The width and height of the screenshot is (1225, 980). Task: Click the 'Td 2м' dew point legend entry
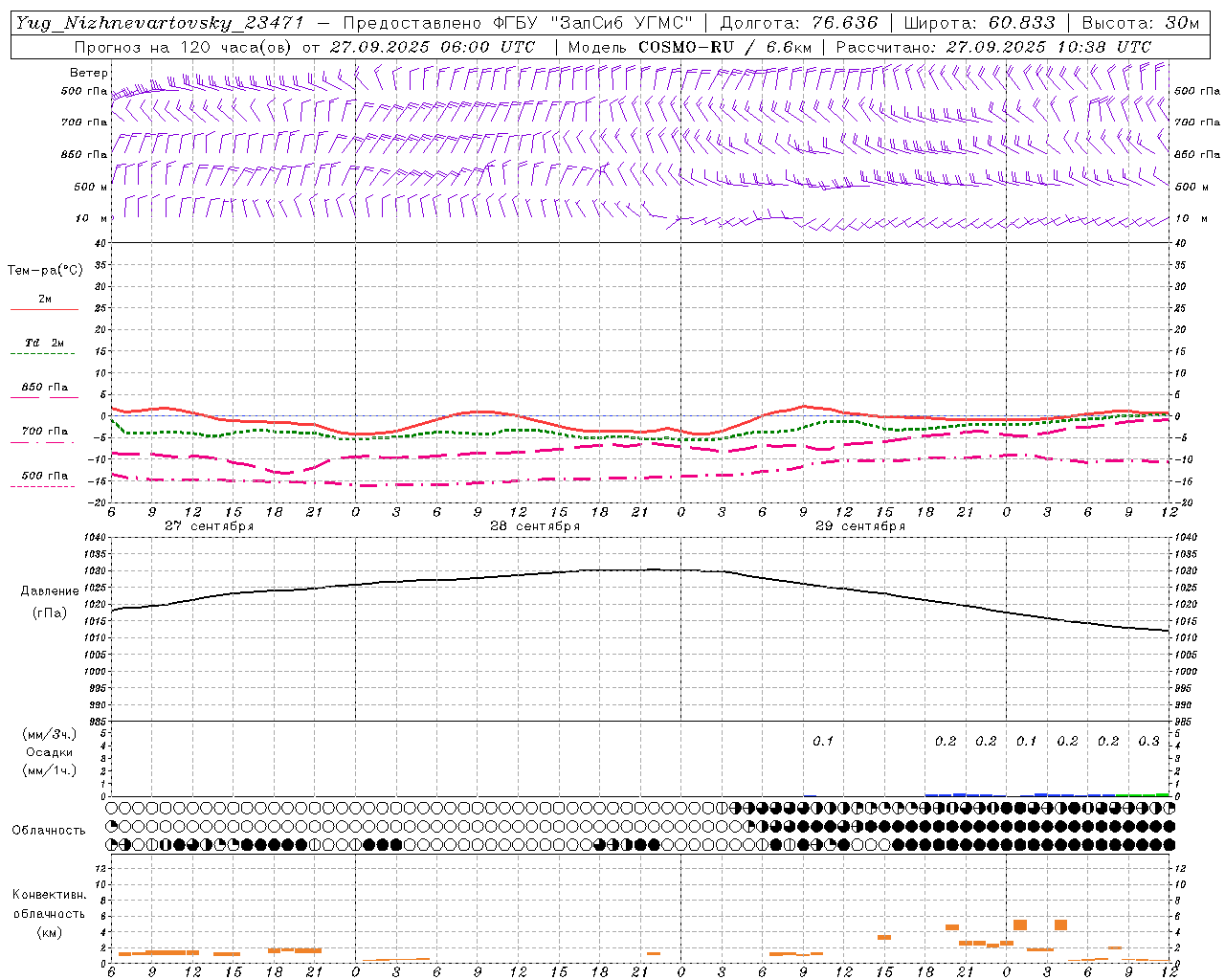click(x=44, y=343)
